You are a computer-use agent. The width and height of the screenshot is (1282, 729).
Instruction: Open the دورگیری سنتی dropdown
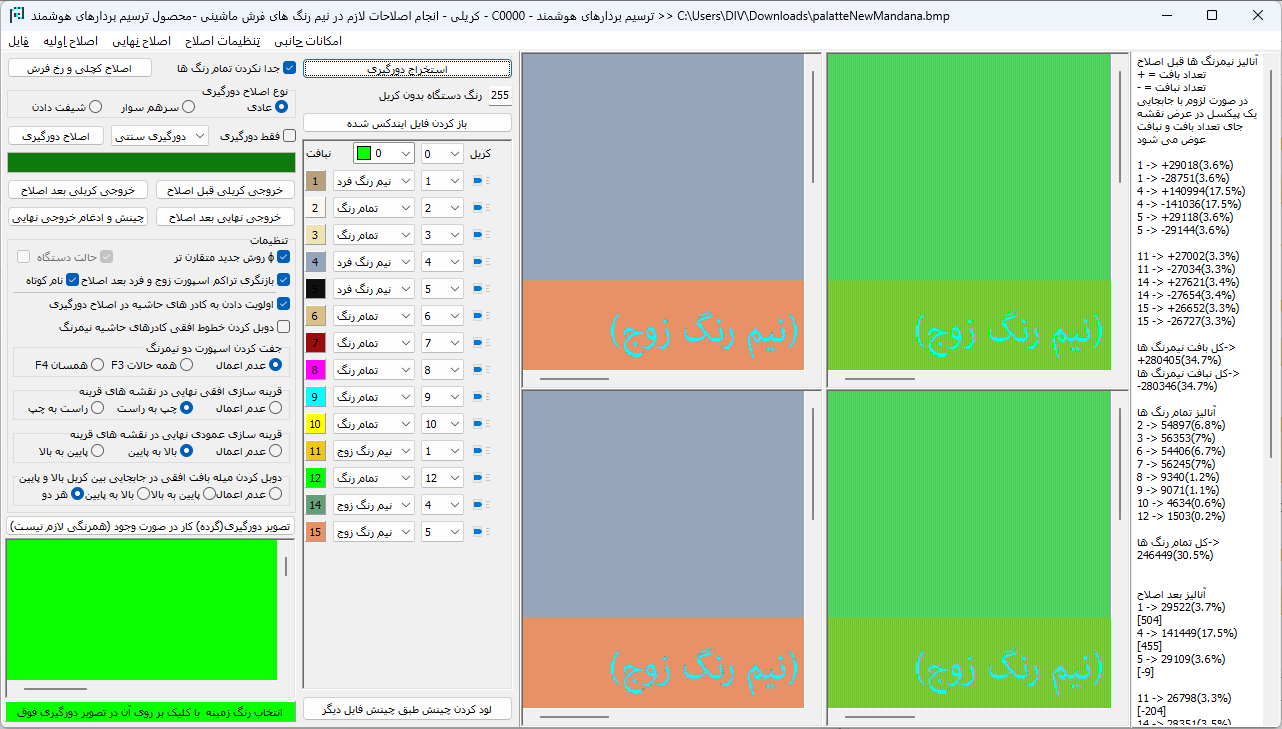click(160, 135)
